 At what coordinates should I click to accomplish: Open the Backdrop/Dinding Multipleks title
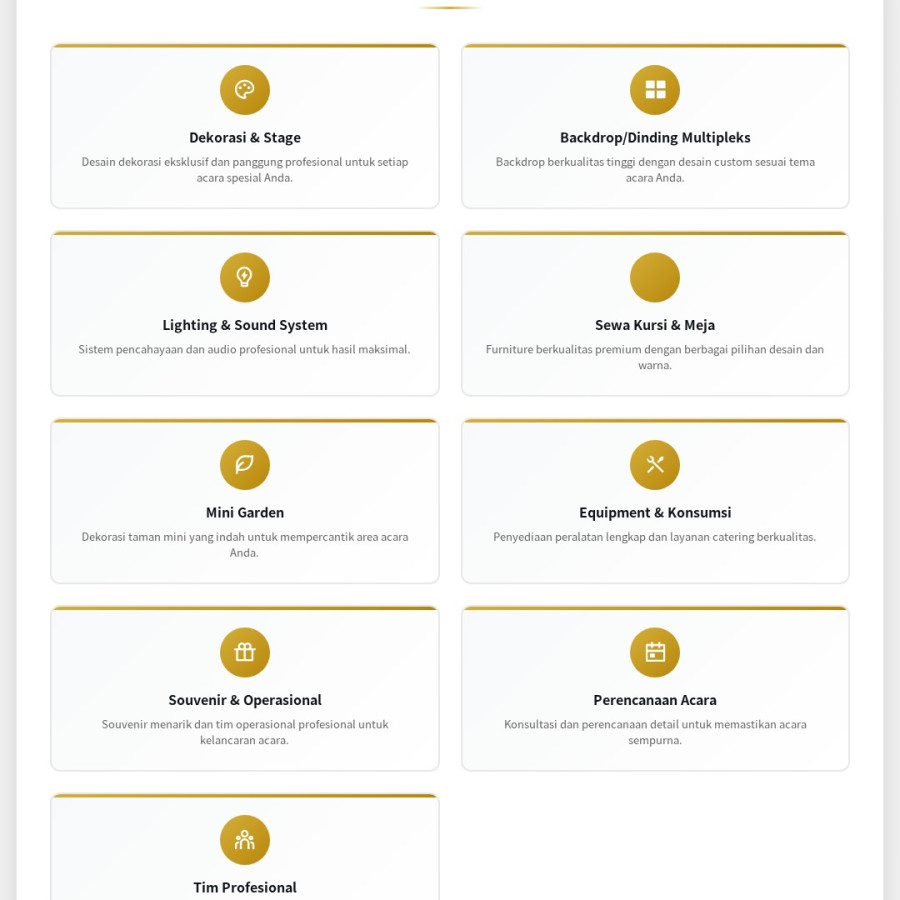pyautogui.click(x=655, y=138)
